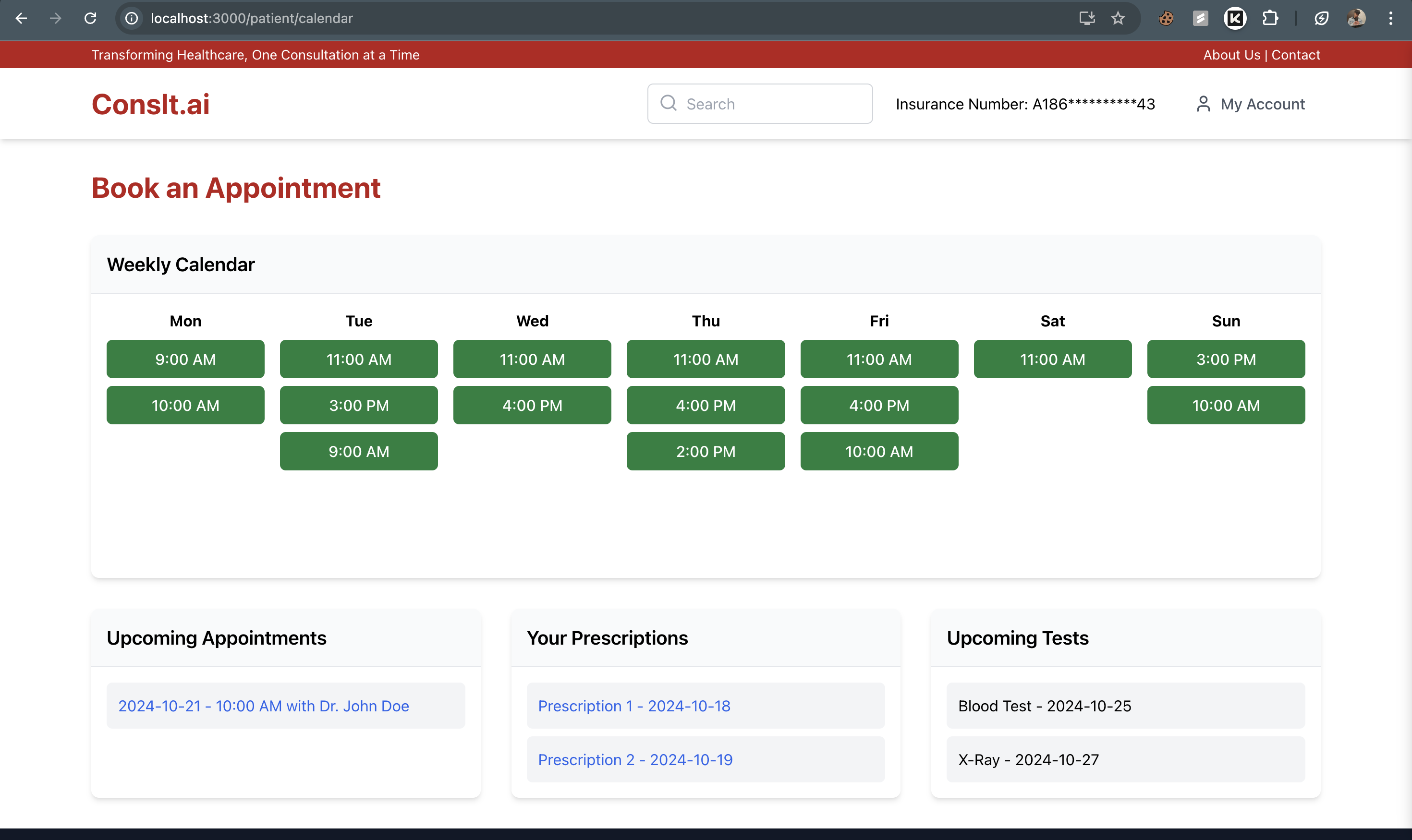Open Chrome three-dot menu
The image size is (1412, 840).
1390,18
